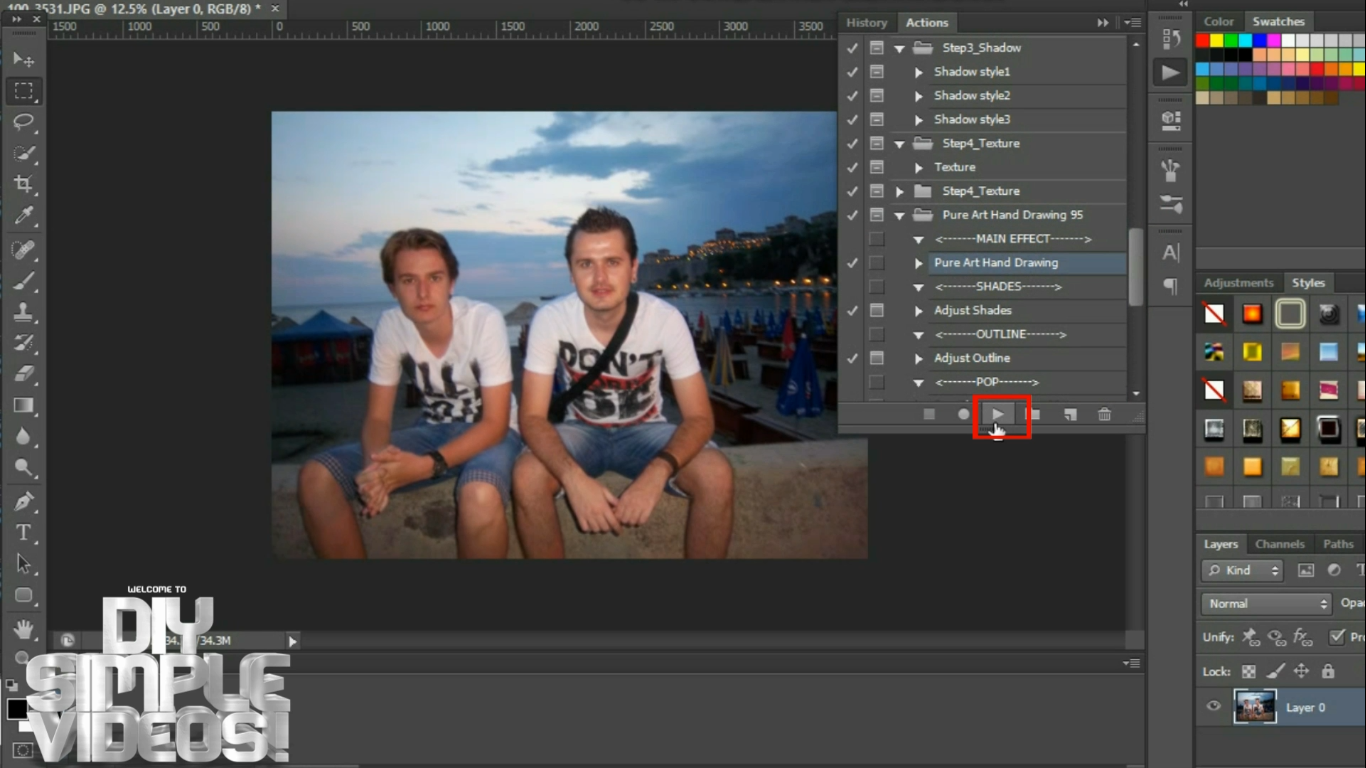Select the Rectangular Marquee tool
This screenshot has height=768, width=1366.
pyautogui.click(x=23, y=91)
